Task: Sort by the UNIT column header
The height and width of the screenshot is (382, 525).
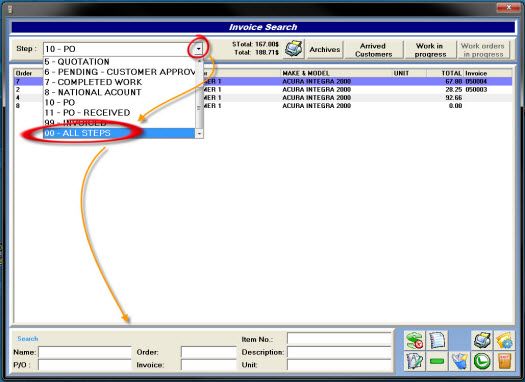Action: click(x=409, y=73)
